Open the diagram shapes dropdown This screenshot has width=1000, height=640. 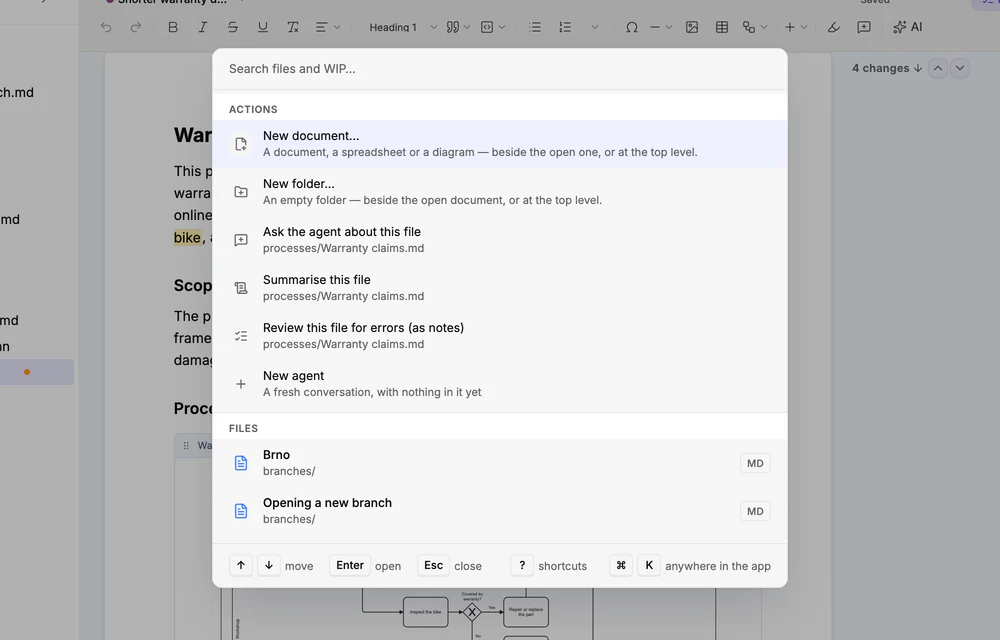pos(755,27)
